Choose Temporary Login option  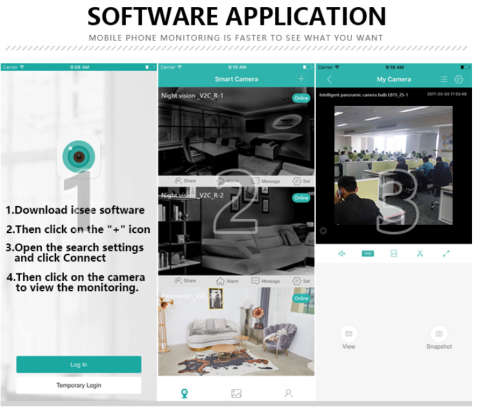pos(79,385)
